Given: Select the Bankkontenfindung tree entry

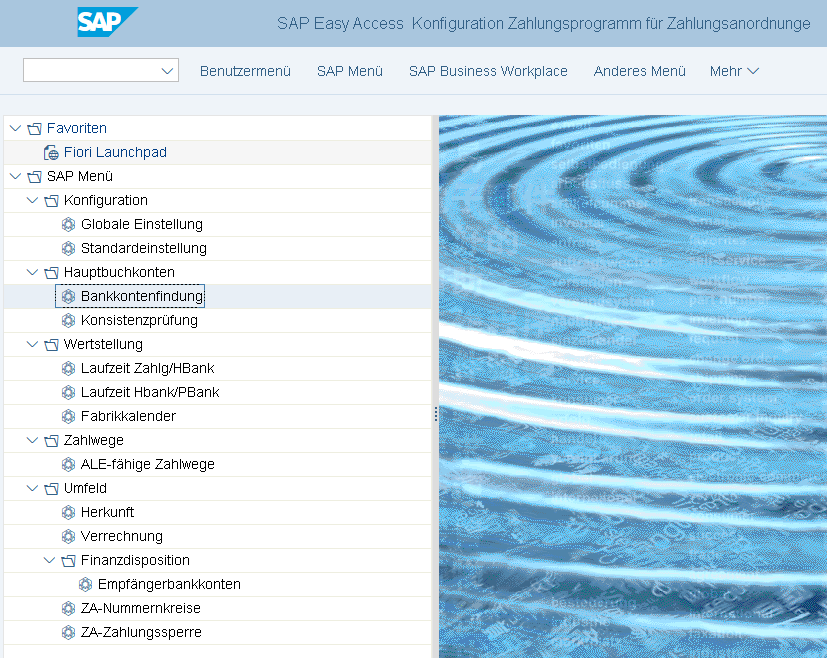Looking at the screenshot, I should coord(142,297).
